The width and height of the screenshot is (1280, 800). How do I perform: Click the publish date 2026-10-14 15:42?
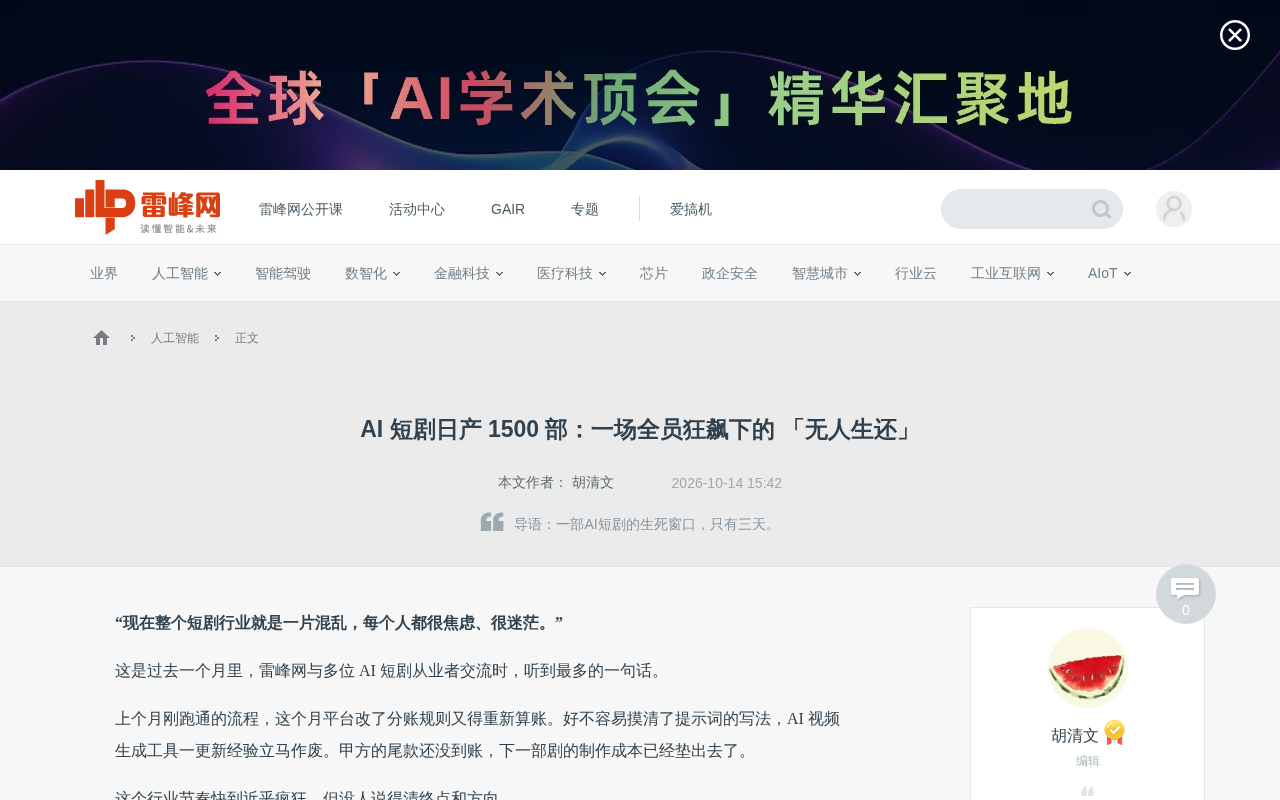point(727,483)
